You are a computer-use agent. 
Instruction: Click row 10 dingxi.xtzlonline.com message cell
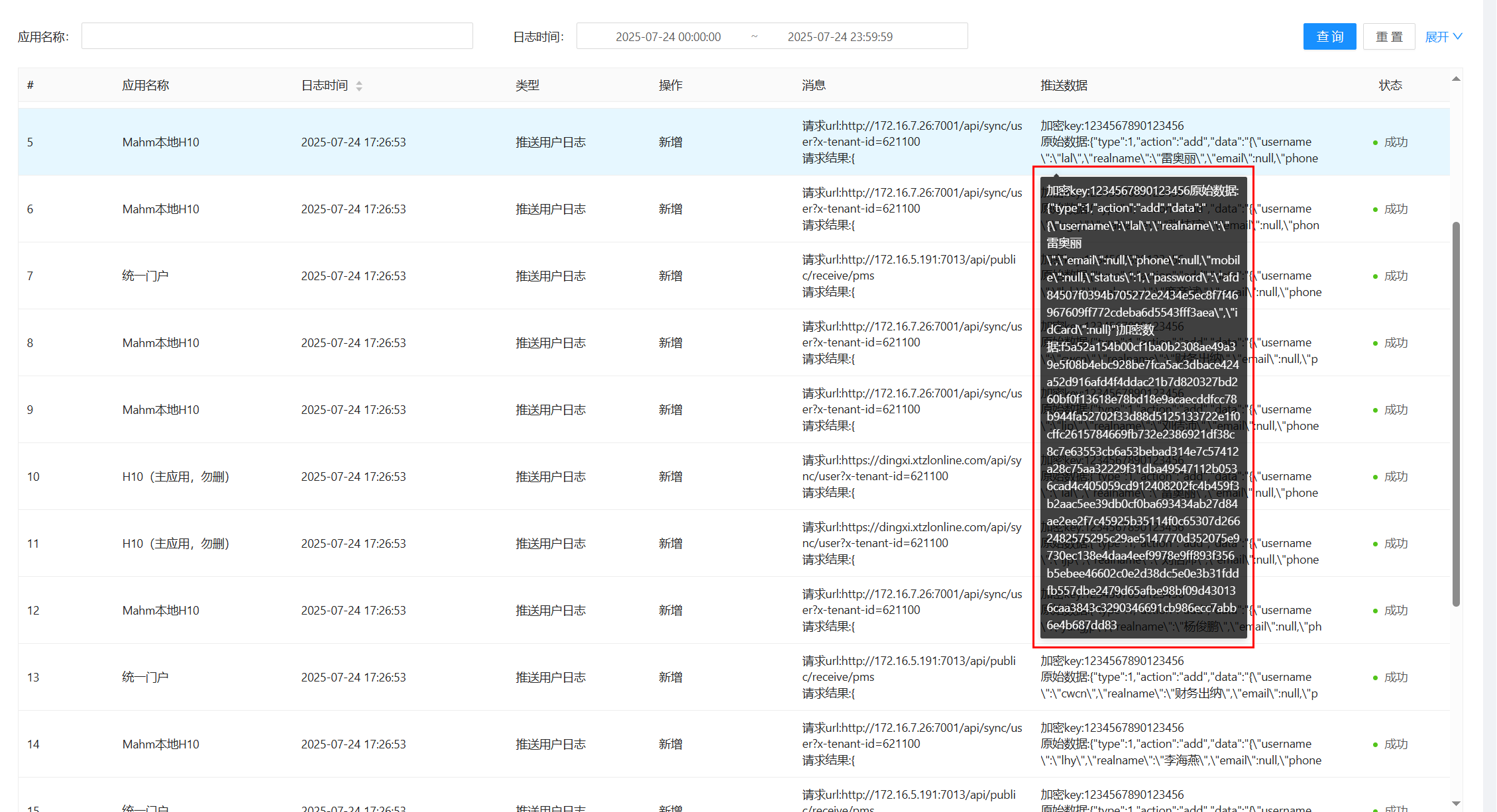(911, 476)
